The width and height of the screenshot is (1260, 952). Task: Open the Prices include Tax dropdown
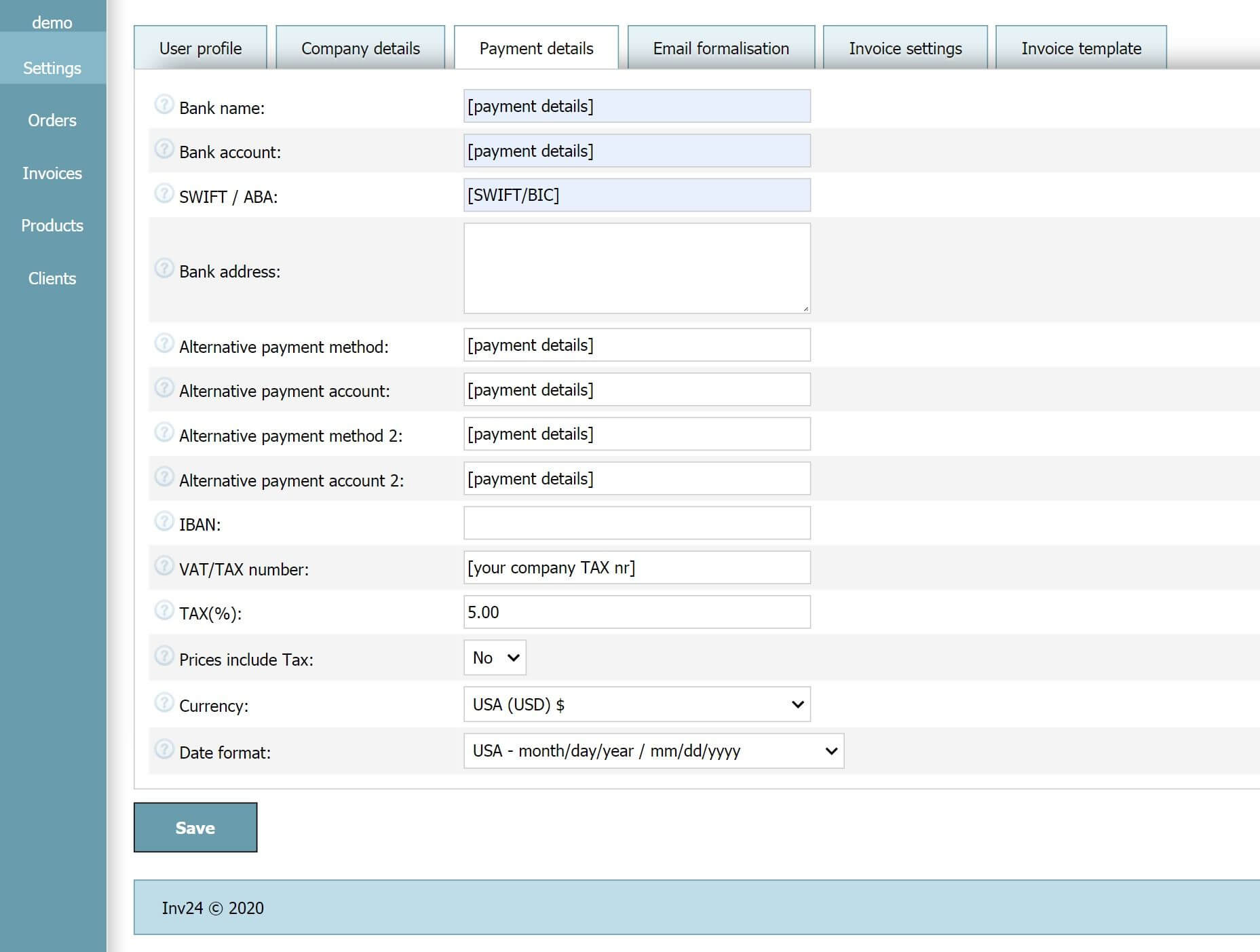(495, 657)
